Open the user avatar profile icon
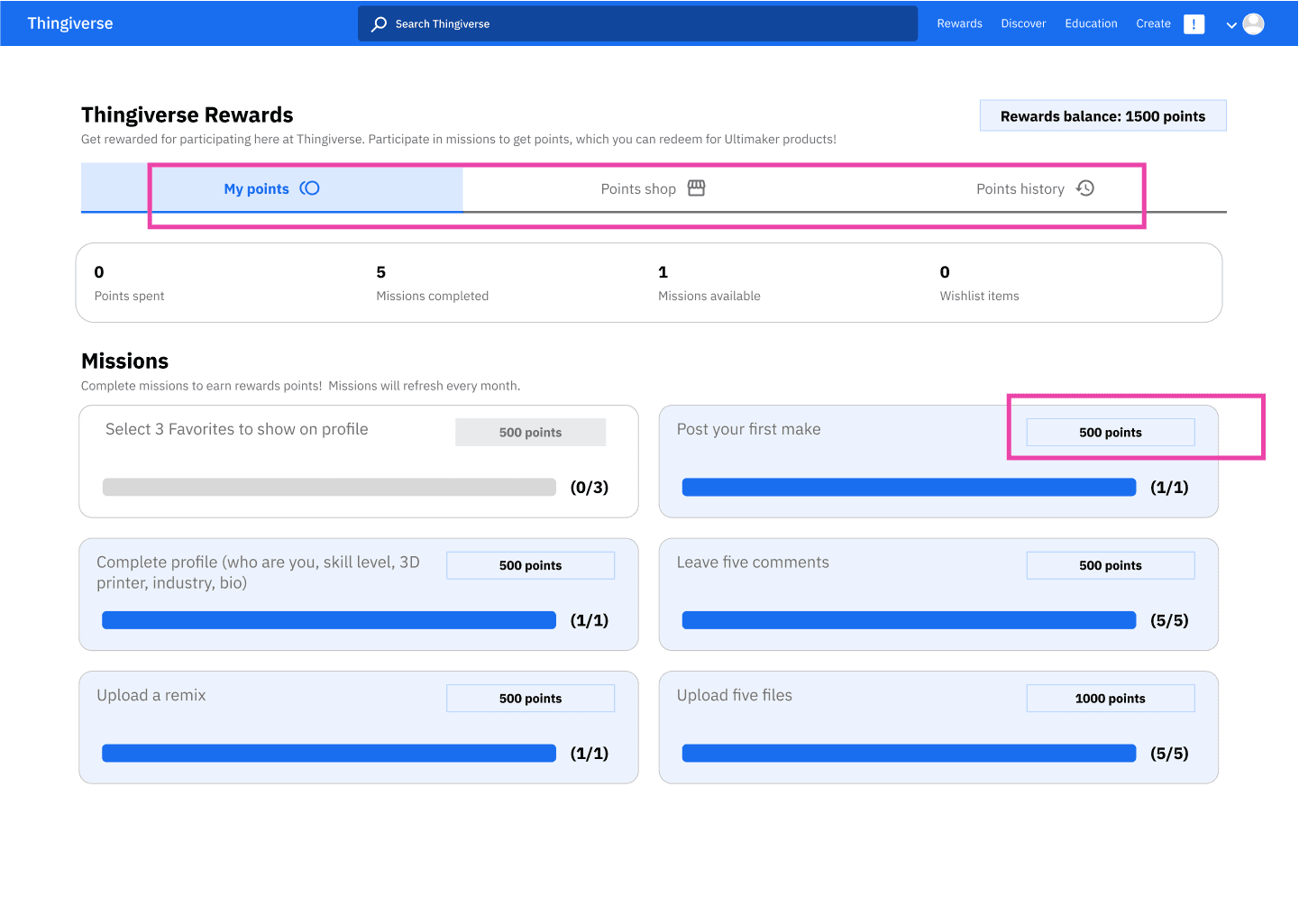This screenshot has width=1299, height=924. click(x=1253, y=24)
